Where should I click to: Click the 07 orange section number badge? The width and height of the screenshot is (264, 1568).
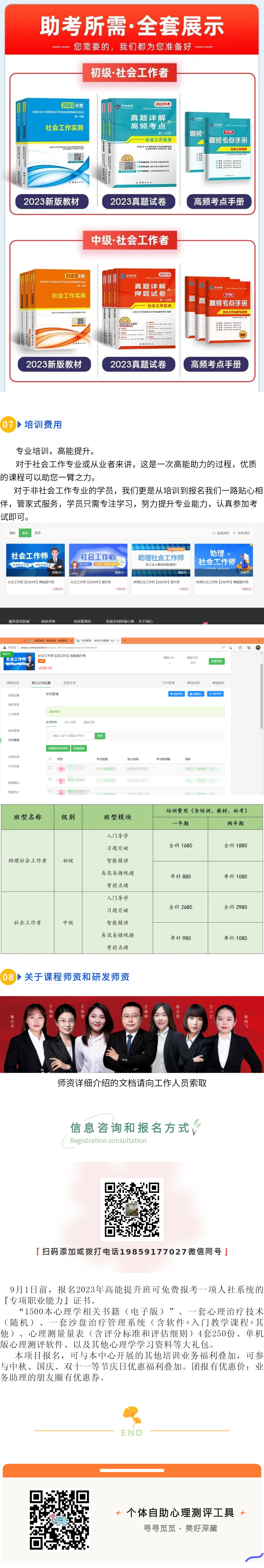8,424
